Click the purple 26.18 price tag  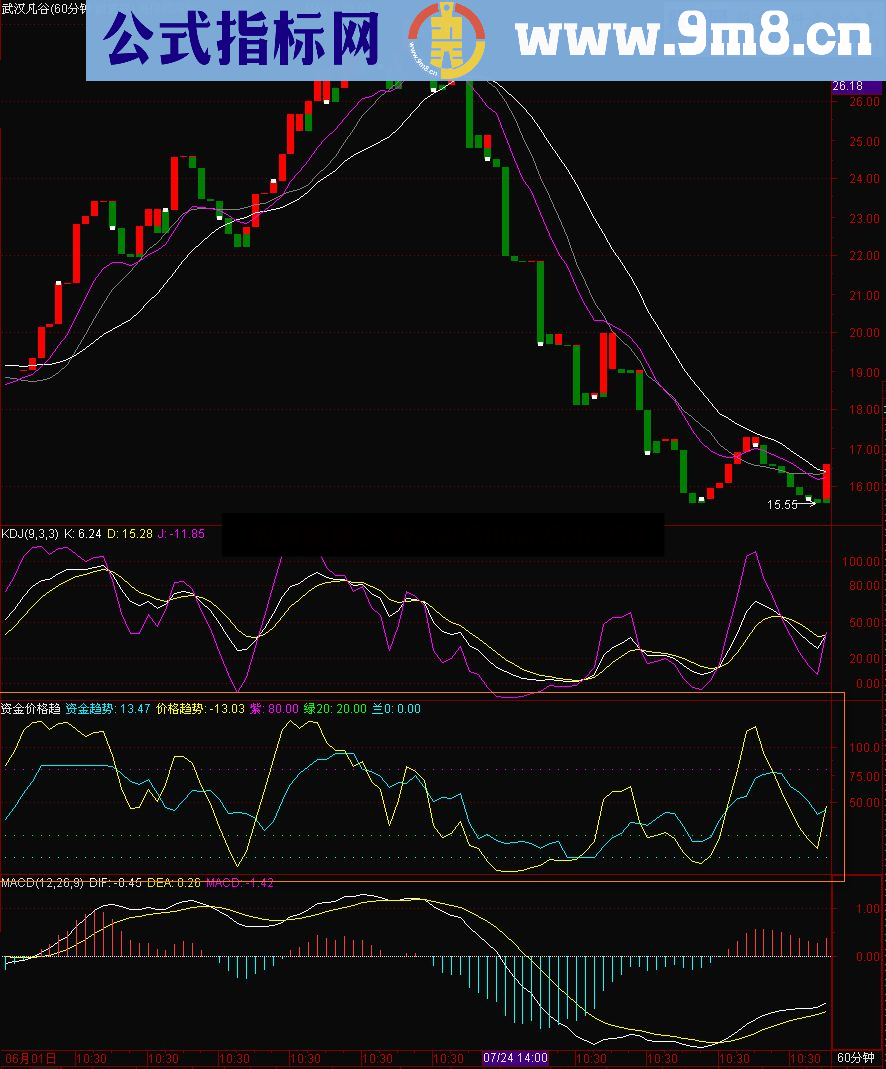point(848,87)
